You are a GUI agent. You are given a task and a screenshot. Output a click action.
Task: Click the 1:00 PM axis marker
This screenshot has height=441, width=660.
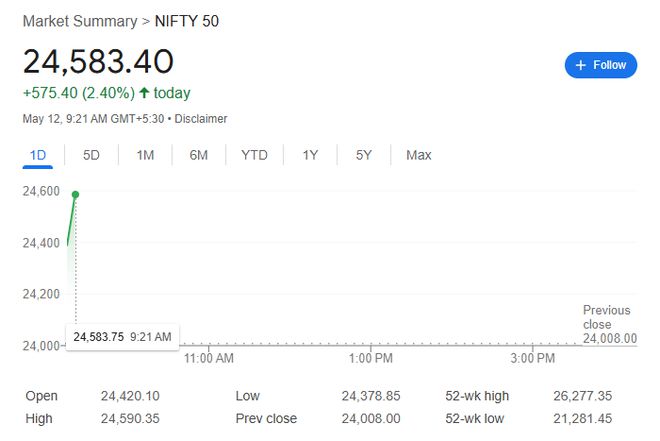coord(371,358)
